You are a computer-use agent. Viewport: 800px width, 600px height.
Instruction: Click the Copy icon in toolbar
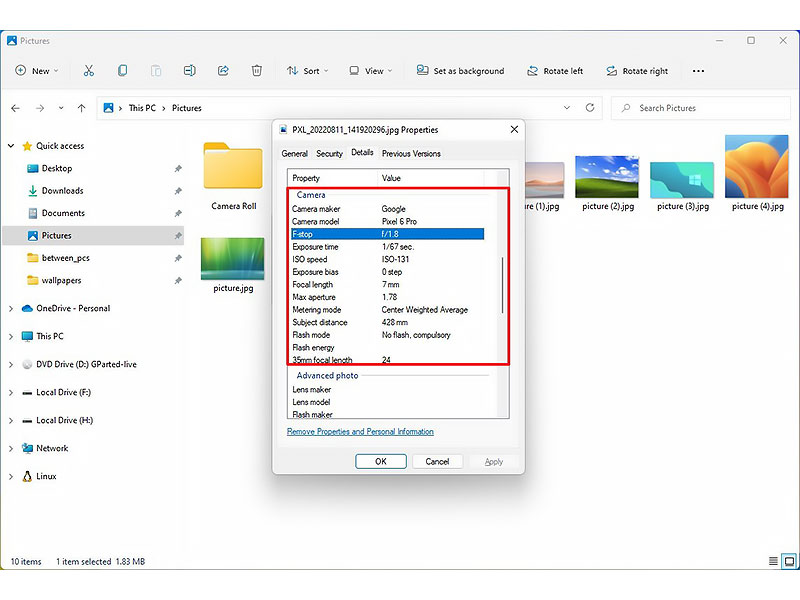pyautogui.click(x=122, y=70)
